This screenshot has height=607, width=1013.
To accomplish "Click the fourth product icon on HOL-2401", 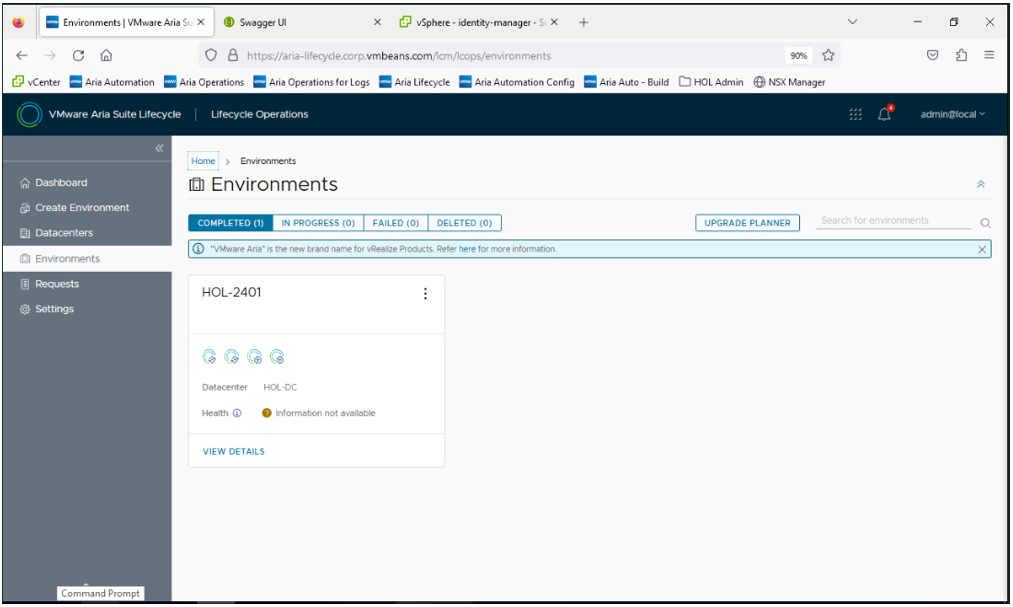I will tap(277, 356).
